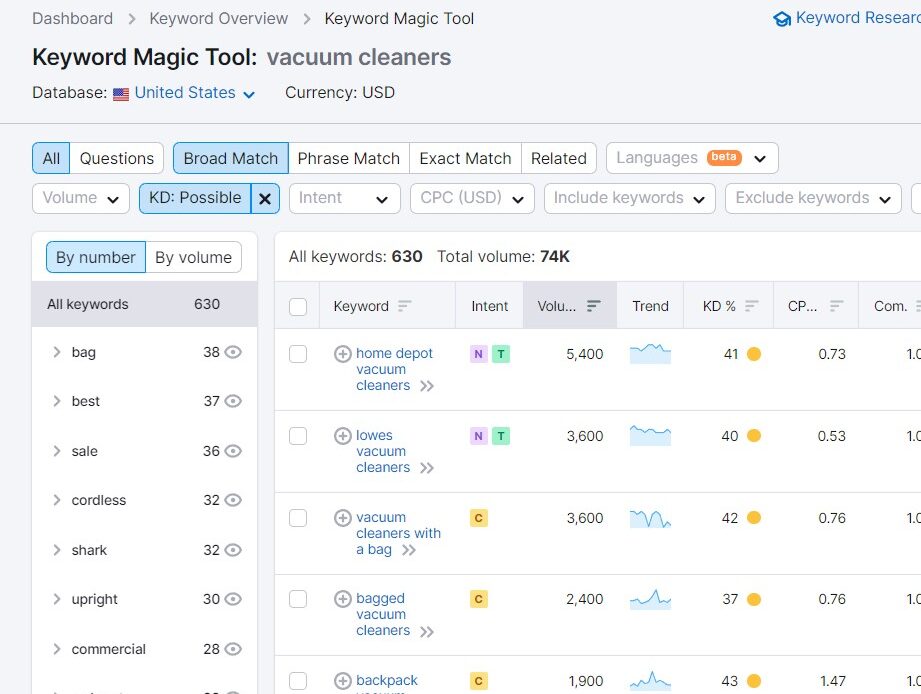Click T intent badge for home depot row
Viewport: 921px width, 694px height.
501,354
